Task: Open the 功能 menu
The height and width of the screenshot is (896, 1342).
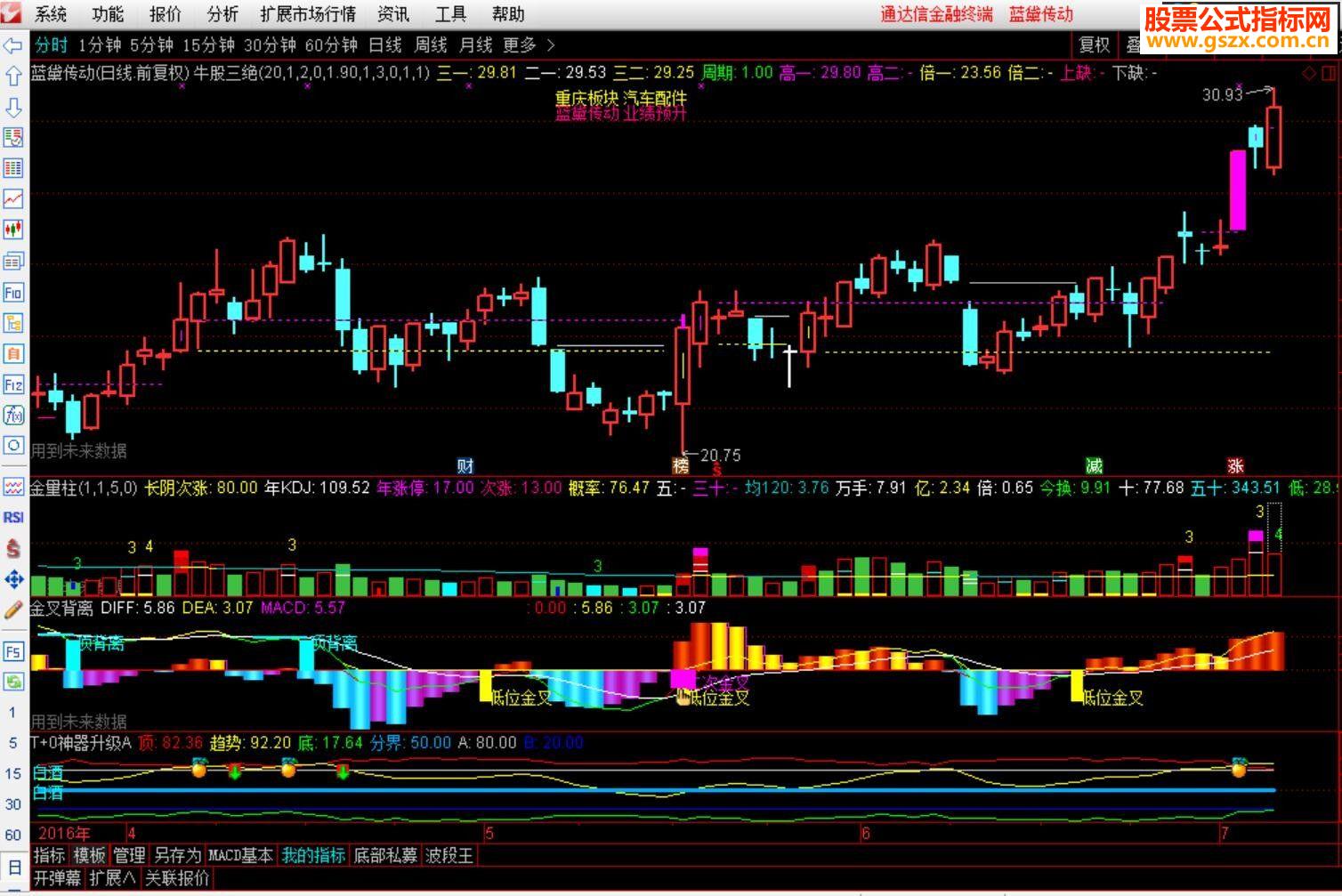Action: pyautogui.click(x=108, y=14)
